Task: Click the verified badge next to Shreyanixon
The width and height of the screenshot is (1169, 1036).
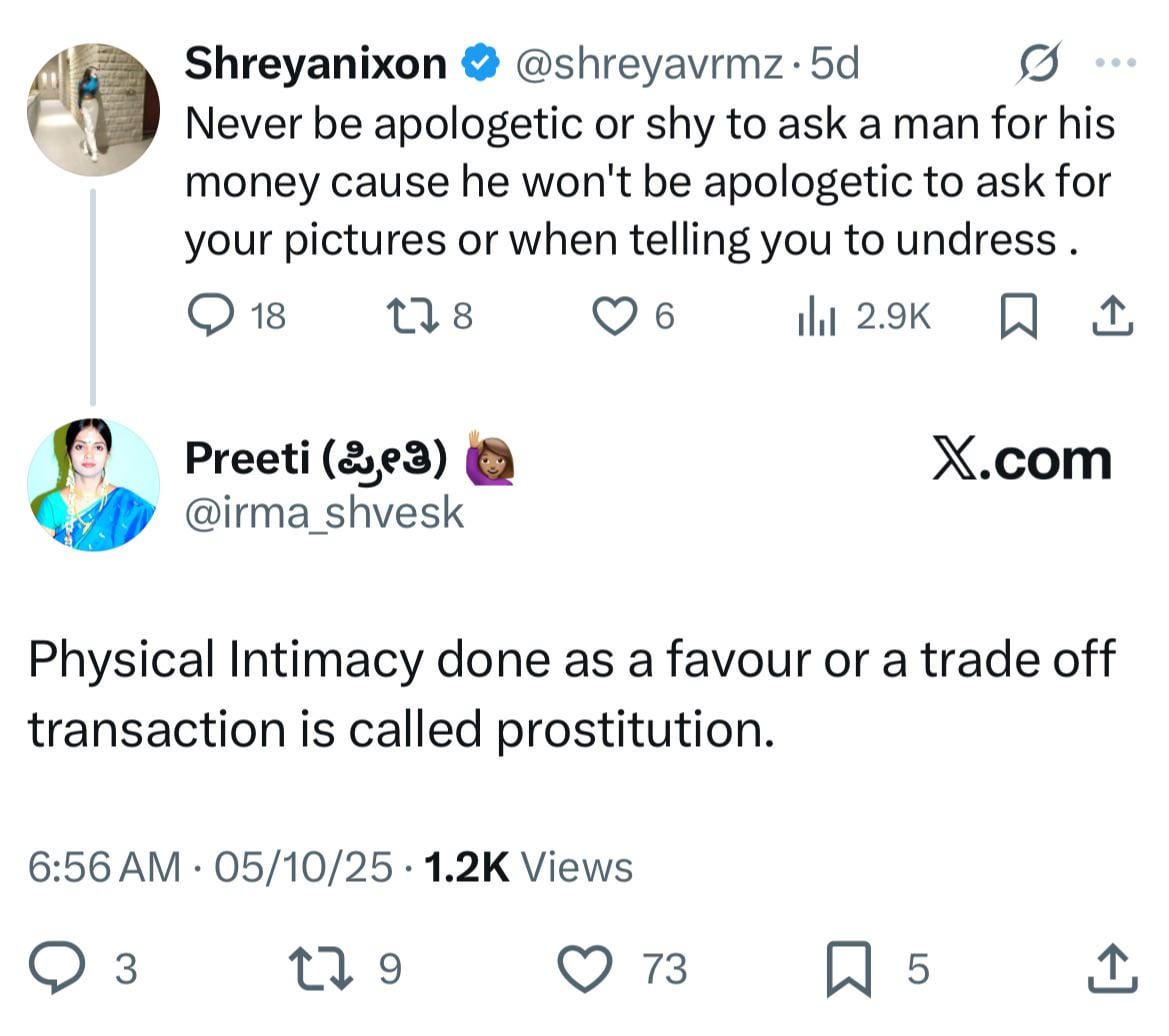Action: (x=481, y=65)
